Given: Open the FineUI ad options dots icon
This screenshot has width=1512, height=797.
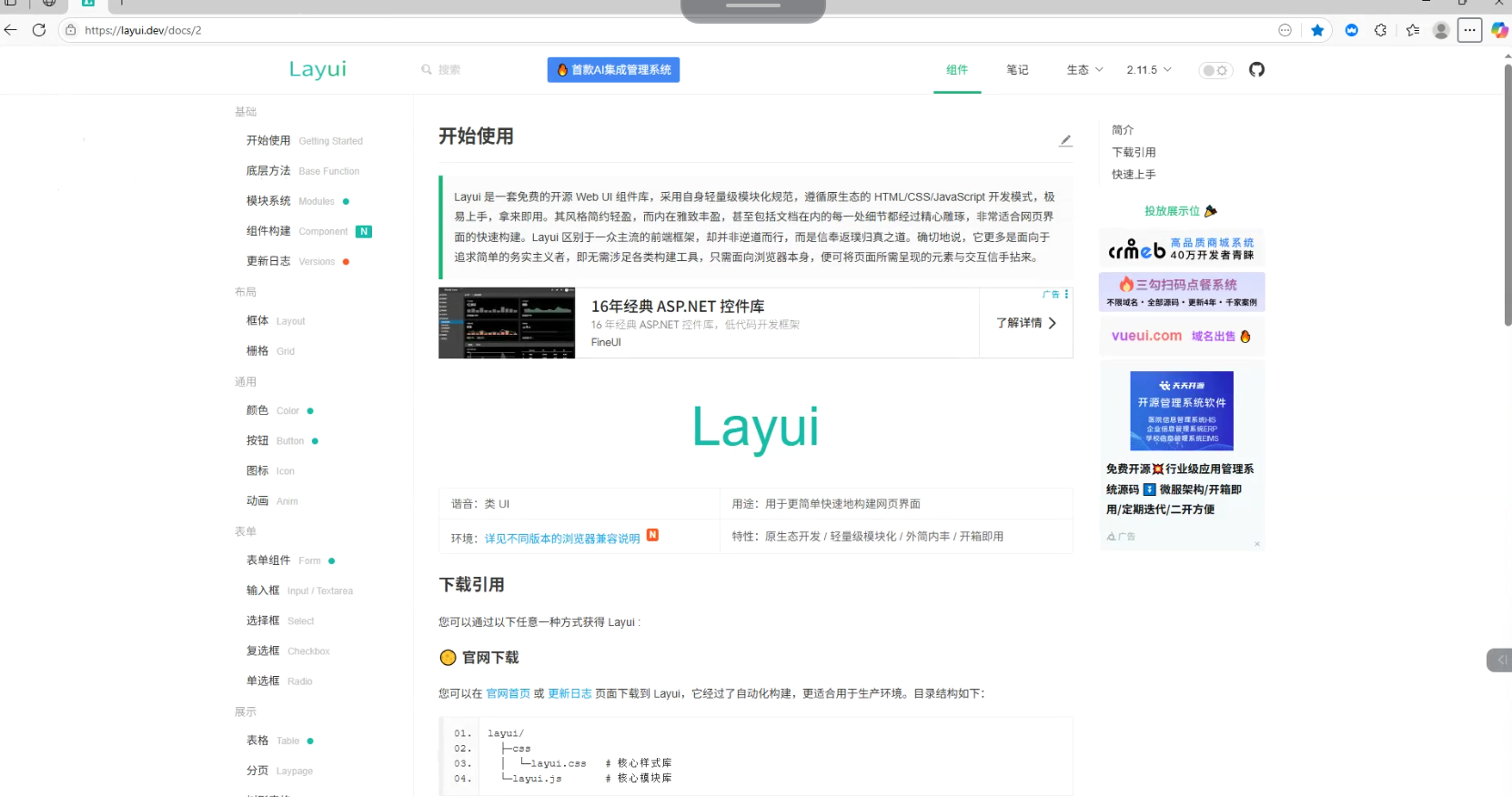Looking at the screenshot, I should pos(1066,295).
